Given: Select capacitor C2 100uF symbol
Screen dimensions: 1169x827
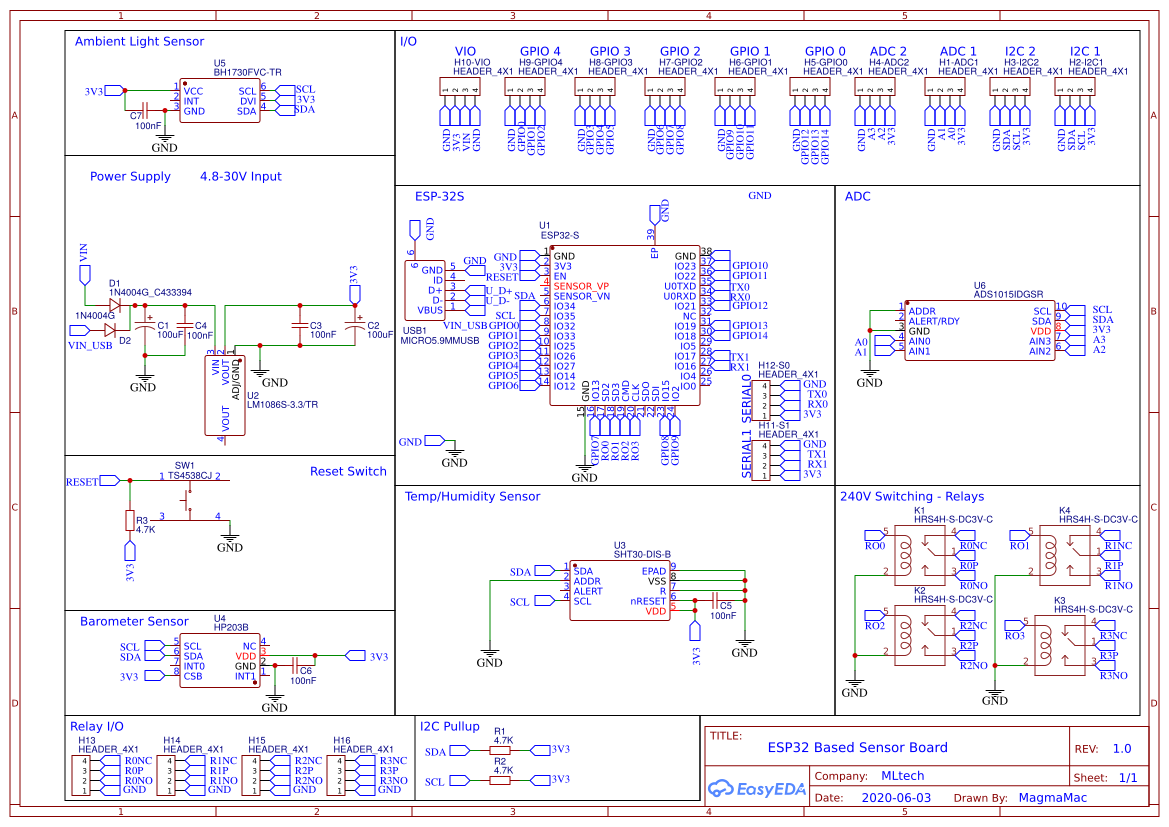Looking at the screenshot, I should click(356, 325).
